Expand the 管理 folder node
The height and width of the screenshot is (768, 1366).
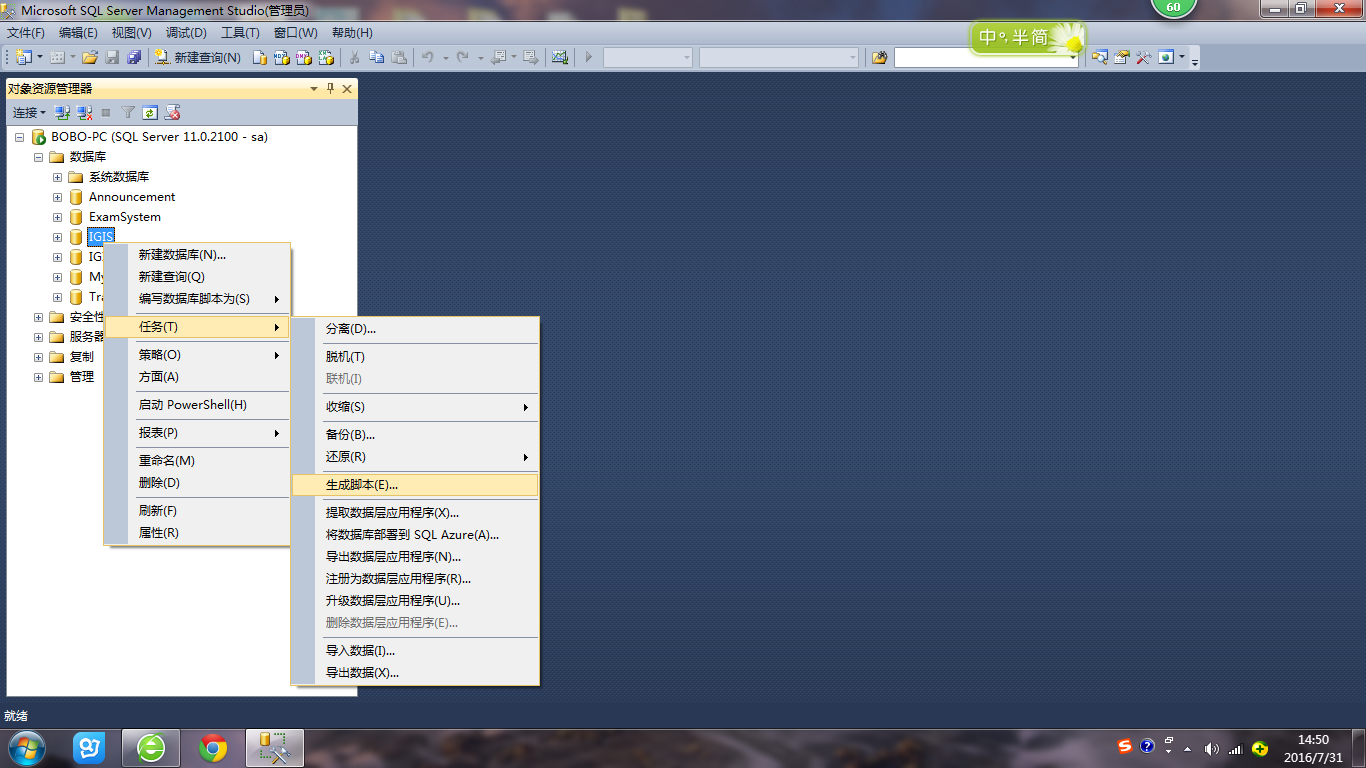(x=39, y=377)
